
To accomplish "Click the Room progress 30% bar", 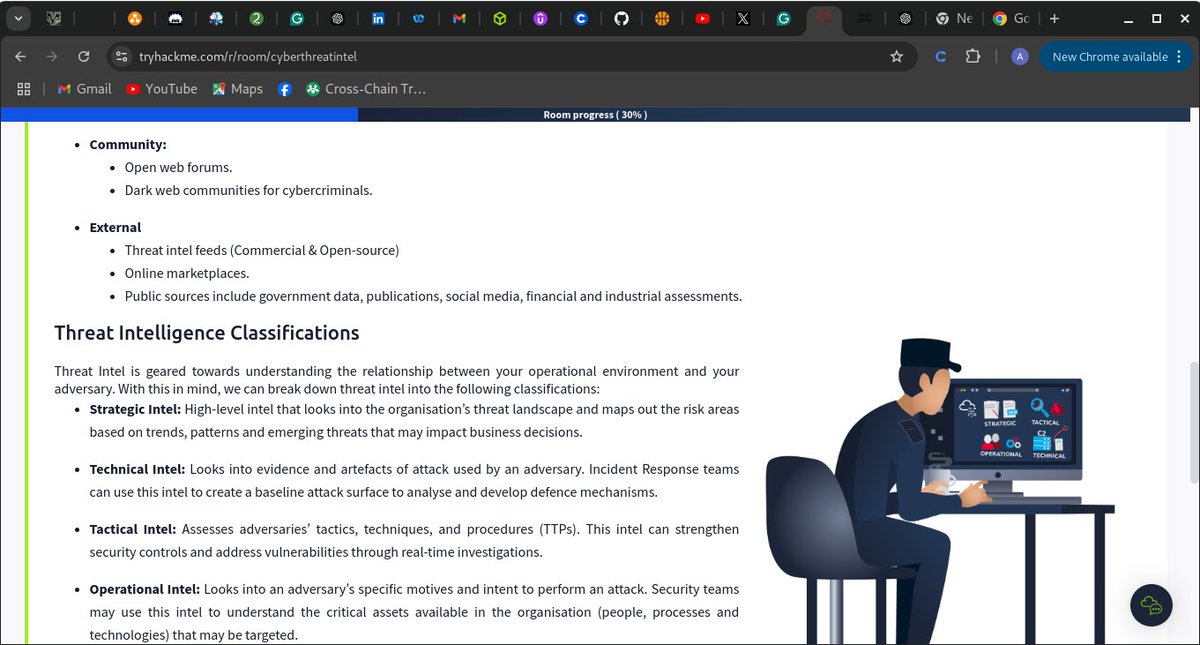I will click(x=595, y=115).
